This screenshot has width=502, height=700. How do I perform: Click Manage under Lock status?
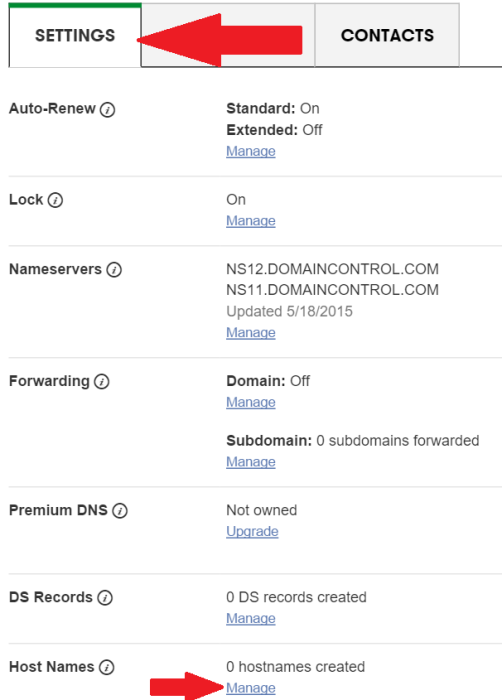tap(251, 221)
